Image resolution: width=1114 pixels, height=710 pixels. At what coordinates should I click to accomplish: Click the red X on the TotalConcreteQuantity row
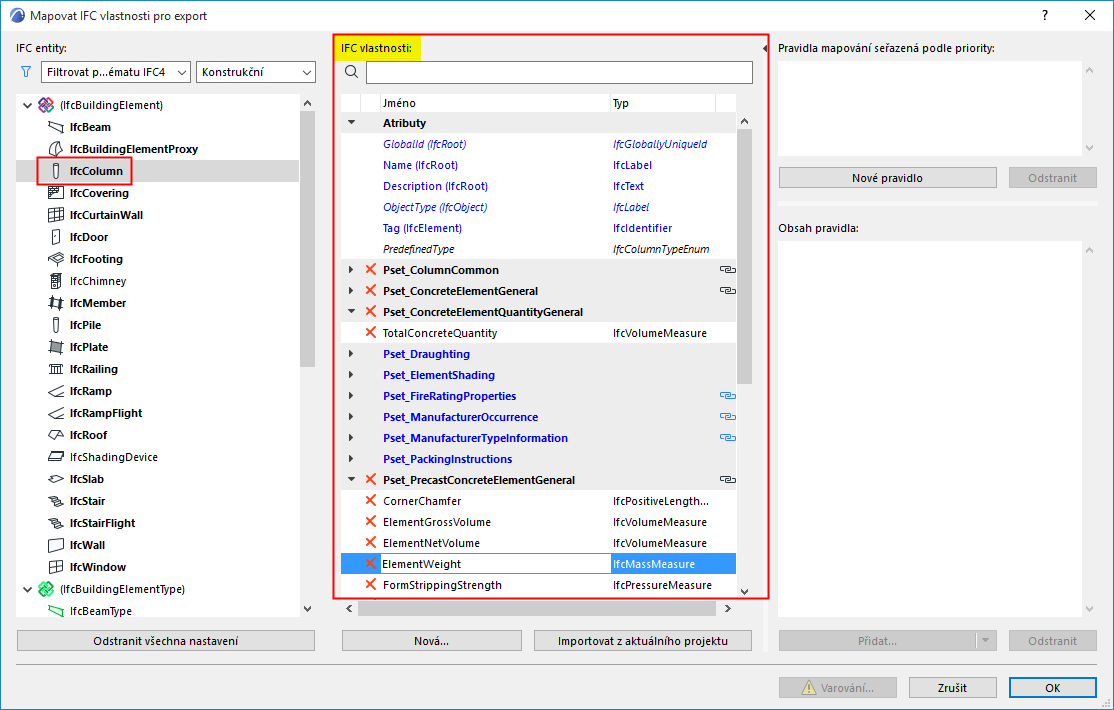(370, 332)
